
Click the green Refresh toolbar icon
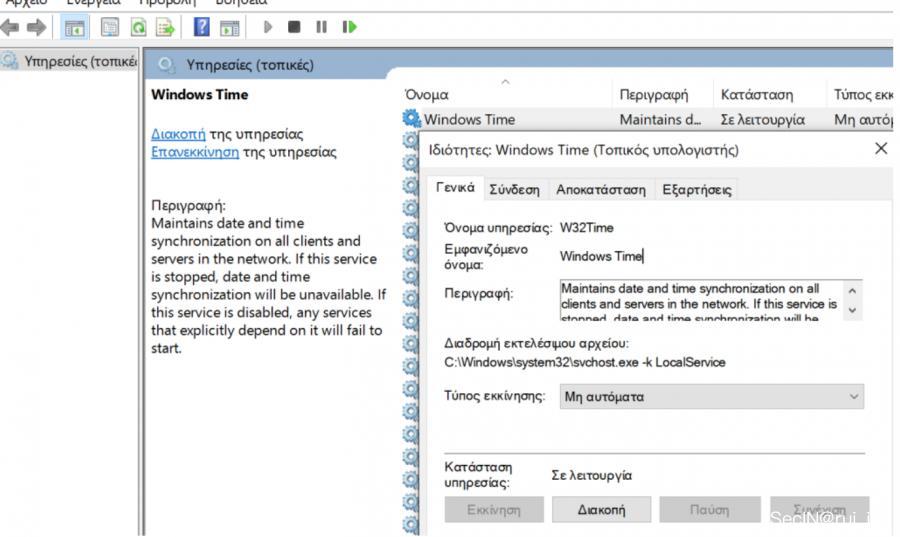coord(138,27)
